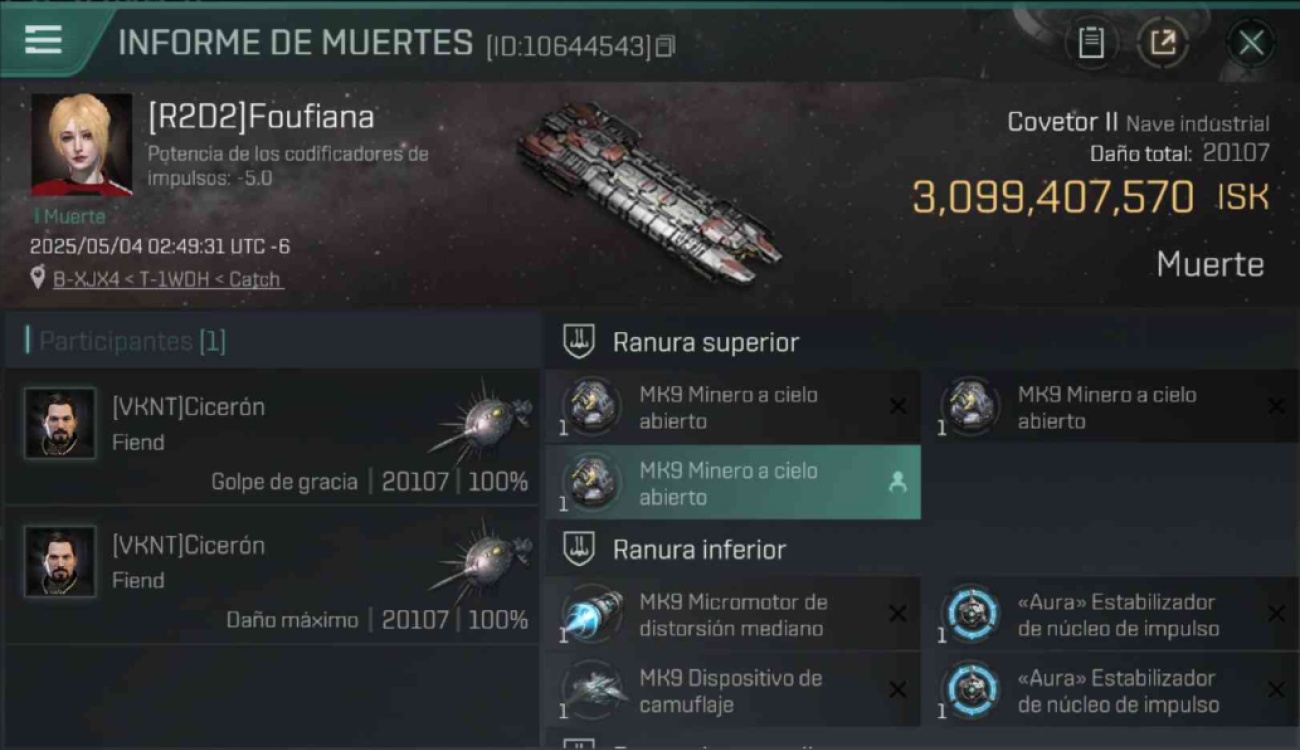The image size is (1300, 750).
Task: Click Cicerón's portrait in Daño máximo row
Action: (60, 562)
